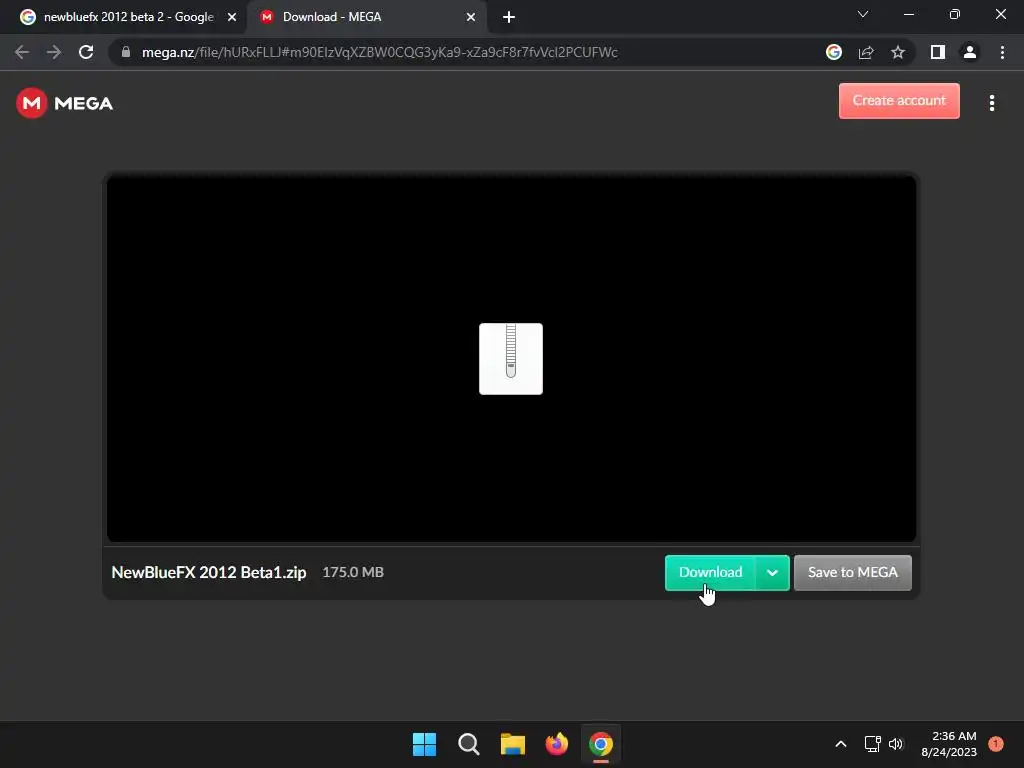Share this page using the share icon

(x=866, y=52)
